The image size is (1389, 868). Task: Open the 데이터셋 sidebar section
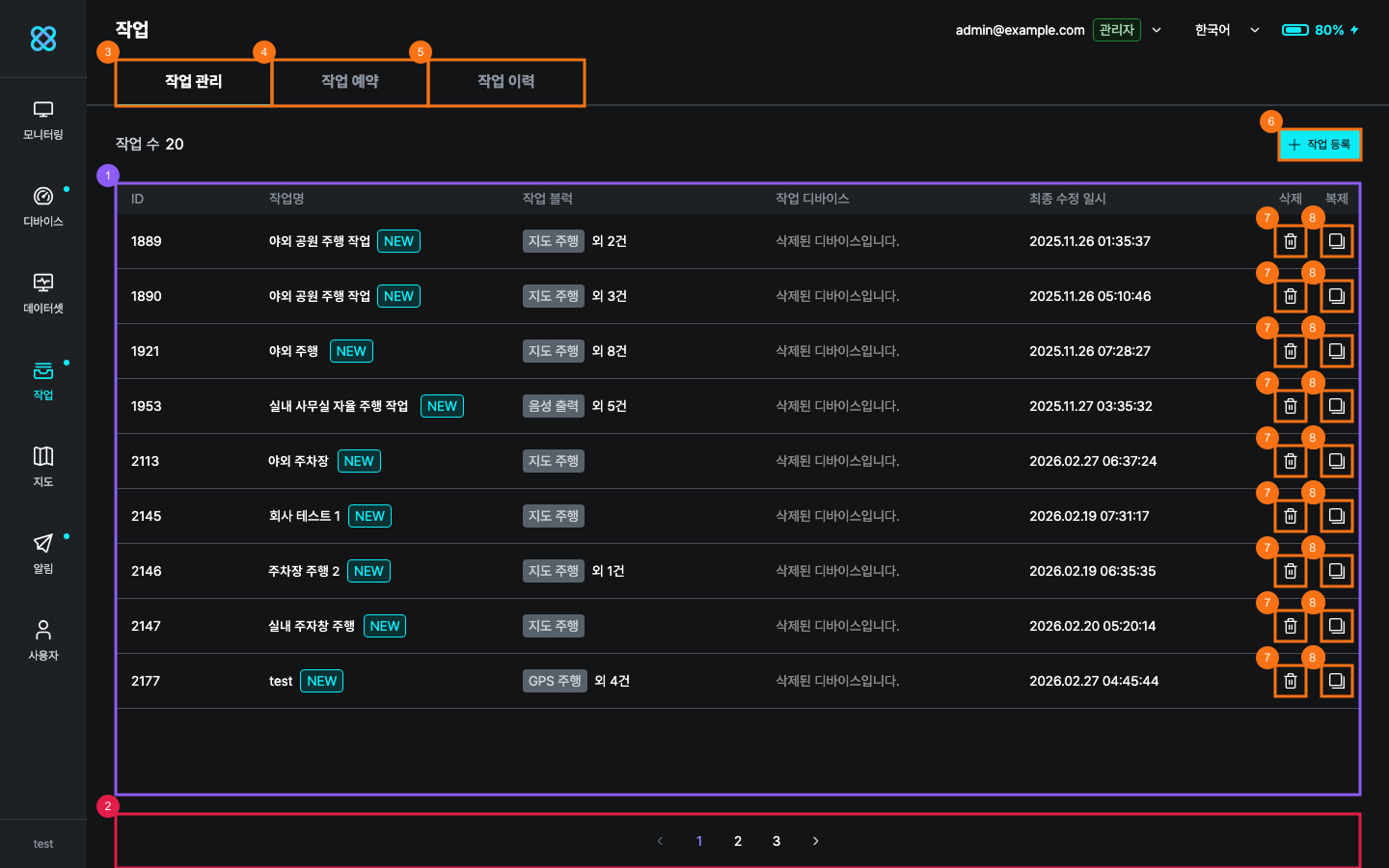coord(42,293)
